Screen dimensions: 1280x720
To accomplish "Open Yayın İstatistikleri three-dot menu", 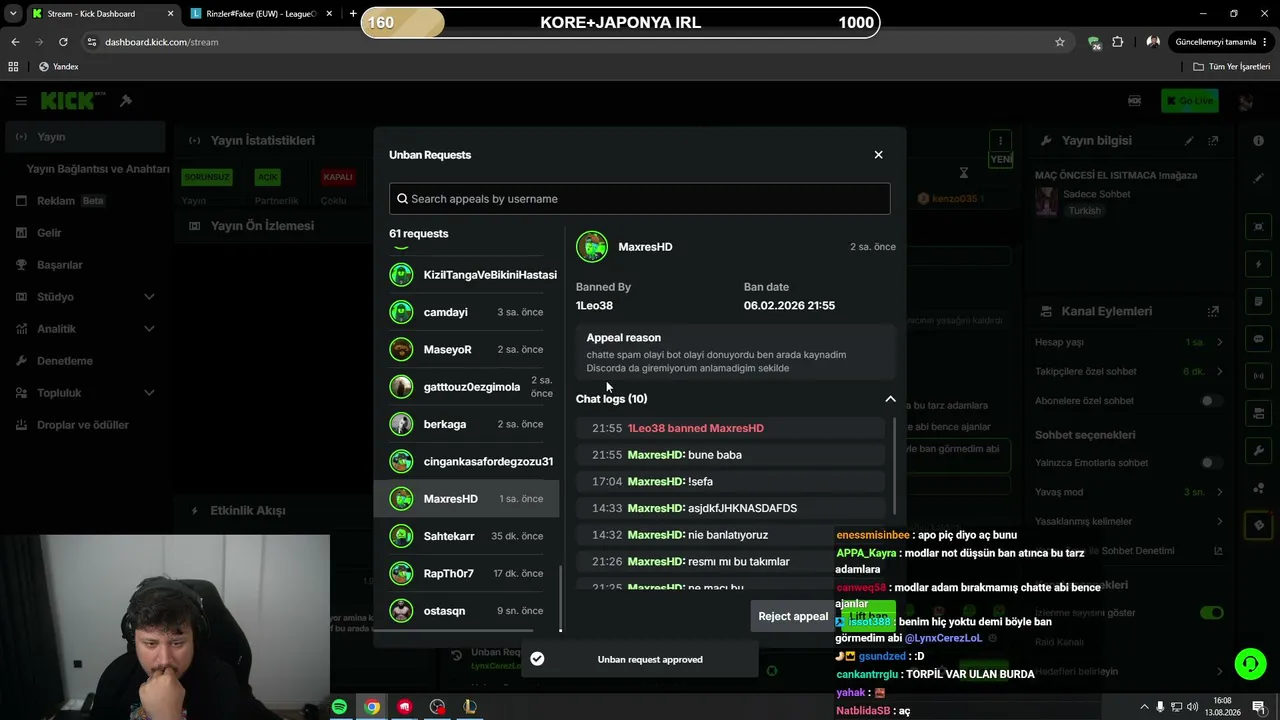I will coord(1000,141).
